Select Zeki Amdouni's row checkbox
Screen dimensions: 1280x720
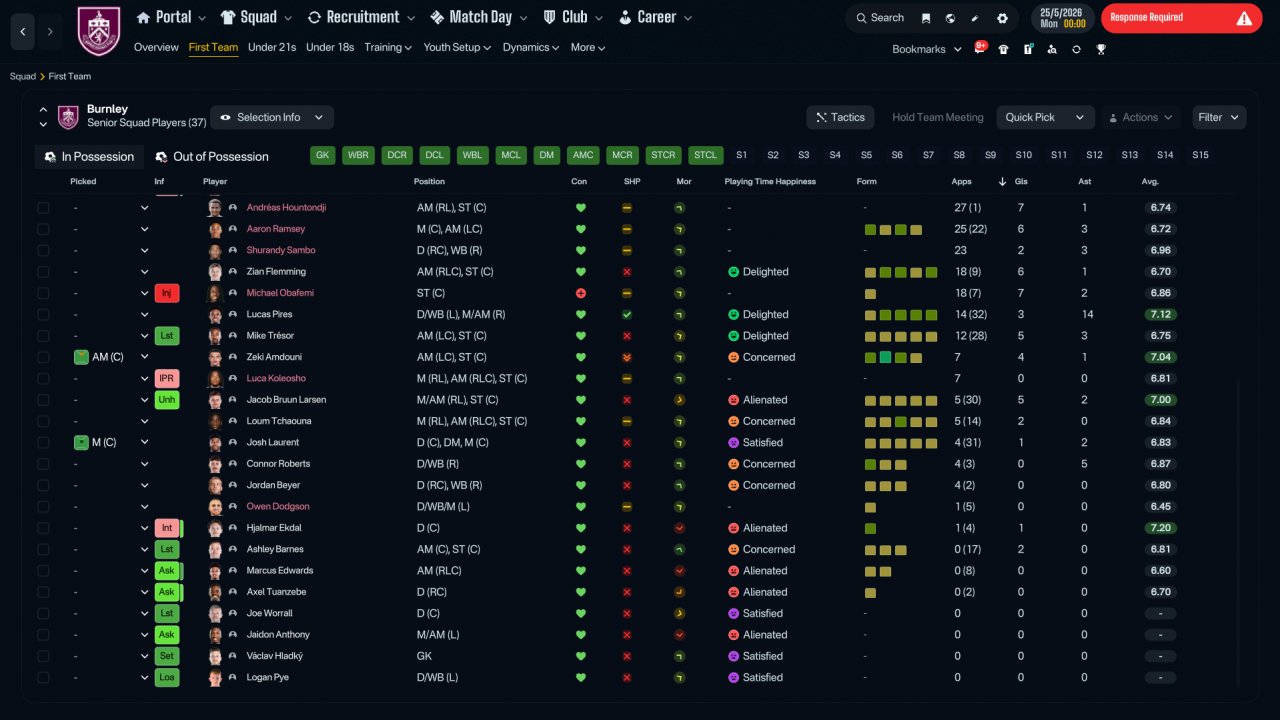click(43, 357)
